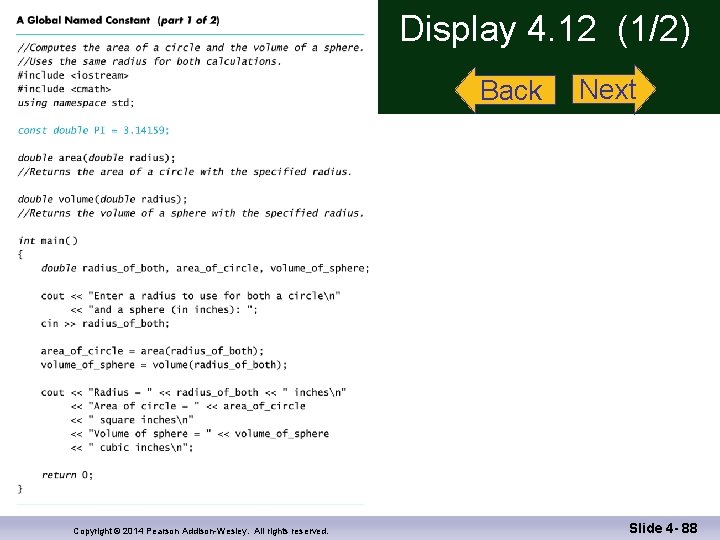Click the 'double radius_of_both, area_of_circle' declaration line
Viewport: 720px width, 540px height.
click(x=205, y=268)
